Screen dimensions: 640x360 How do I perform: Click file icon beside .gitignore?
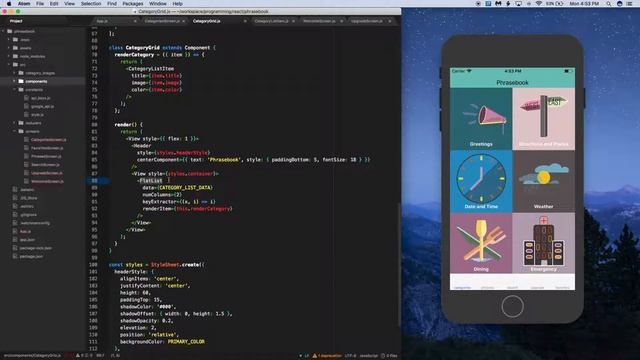tap(16, 215)
